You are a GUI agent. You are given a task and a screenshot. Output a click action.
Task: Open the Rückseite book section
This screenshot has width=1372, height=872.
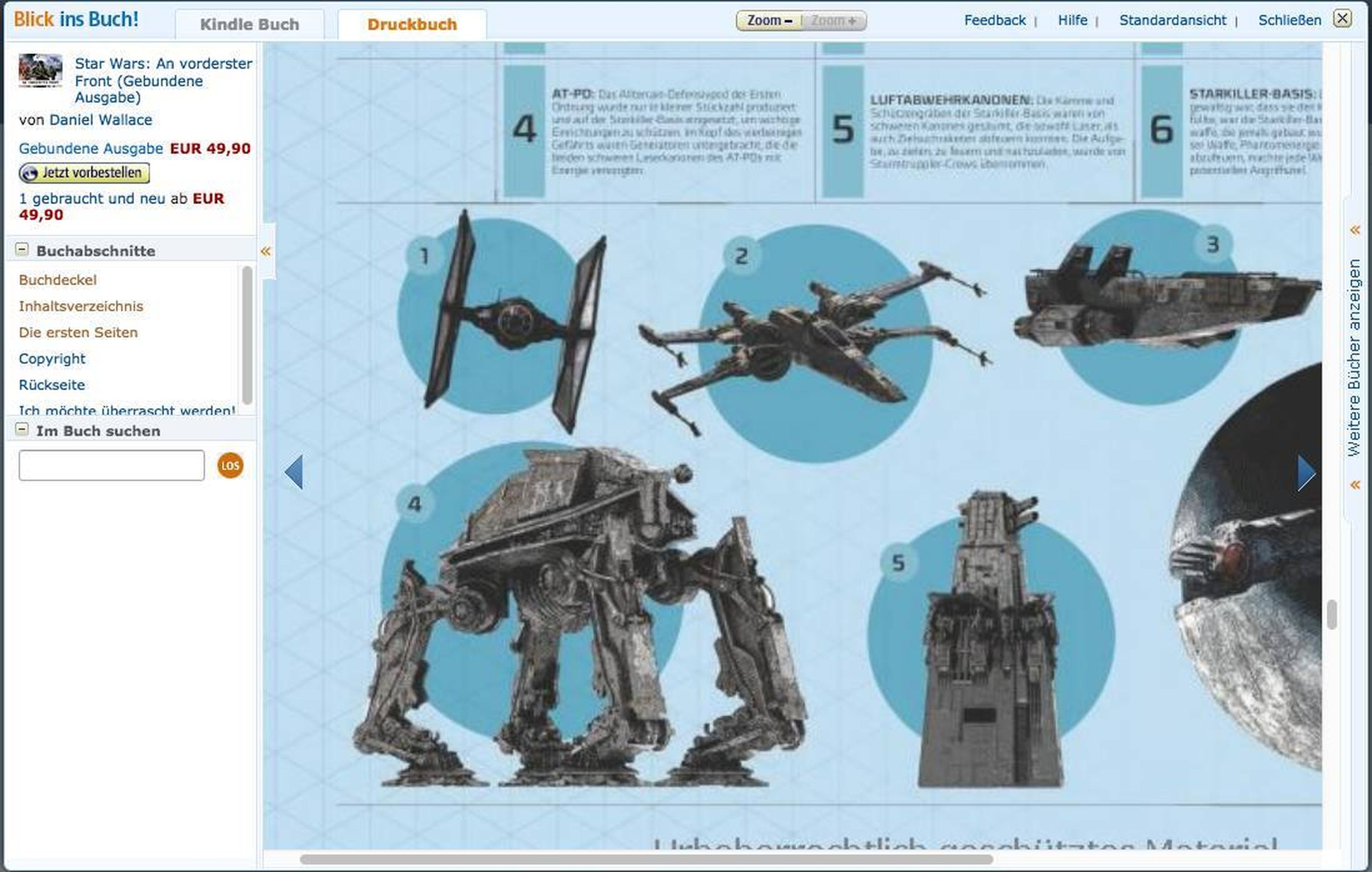tap(52, 384)
